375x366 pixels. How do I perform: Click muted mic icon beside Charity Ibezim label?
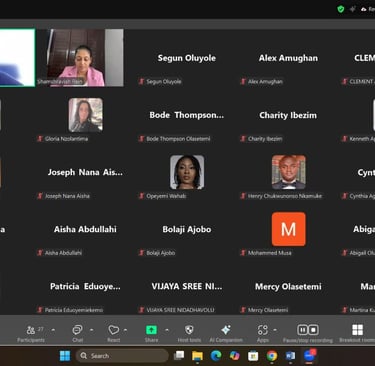(x=243, y=139)
